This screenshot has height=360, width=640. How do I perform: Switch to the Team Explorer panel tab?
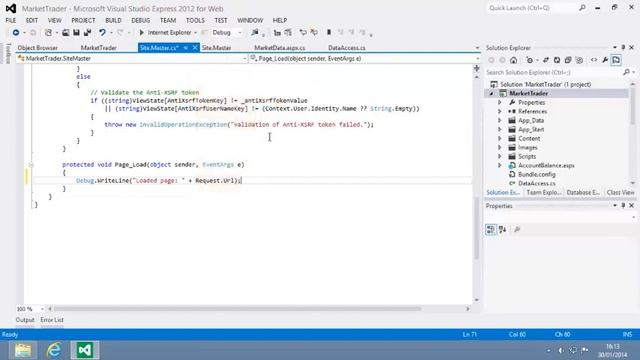[x=543, y=192]
